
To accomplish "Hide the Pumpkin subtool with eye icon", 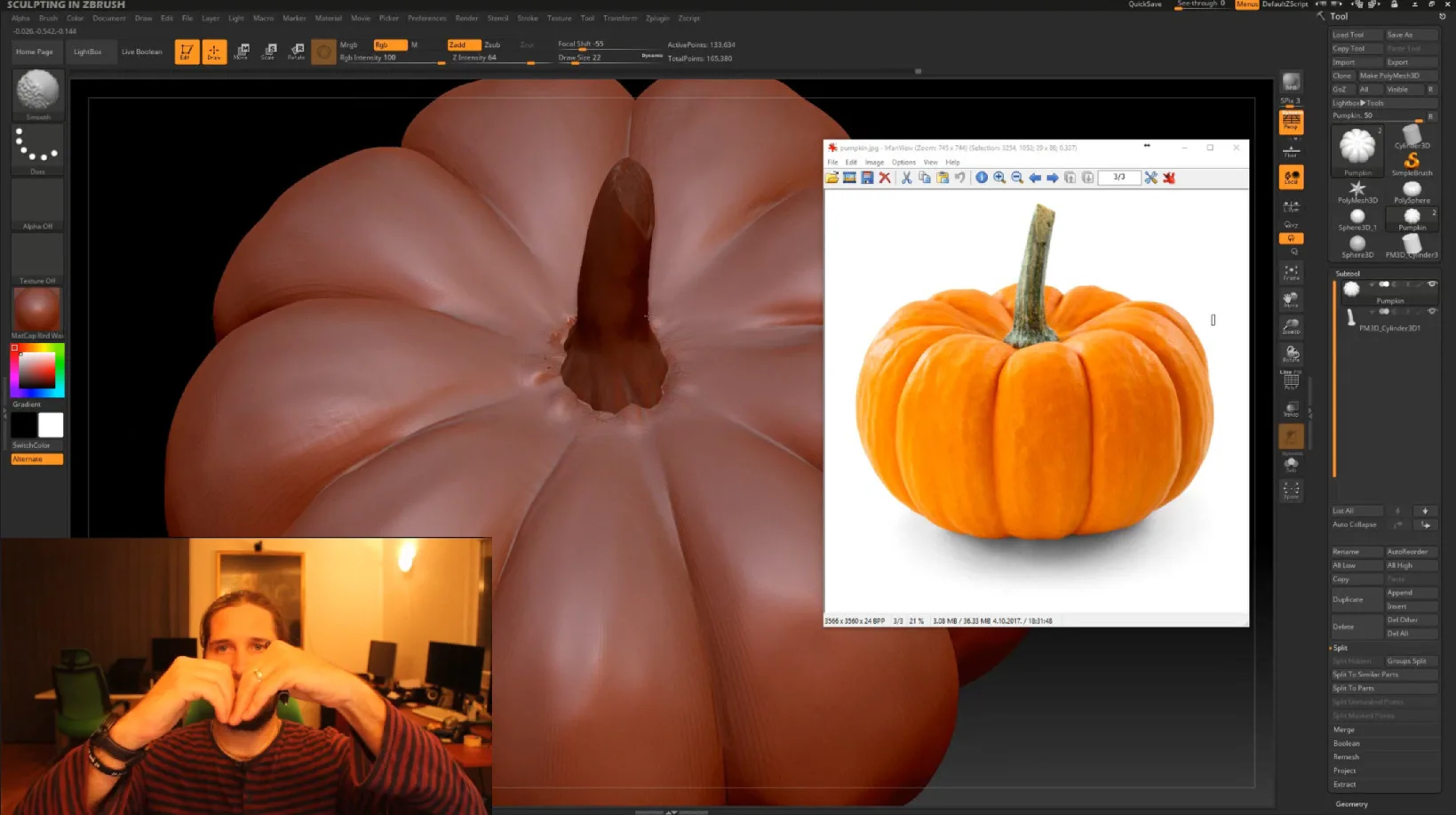I will click(x=1431, y=284).
